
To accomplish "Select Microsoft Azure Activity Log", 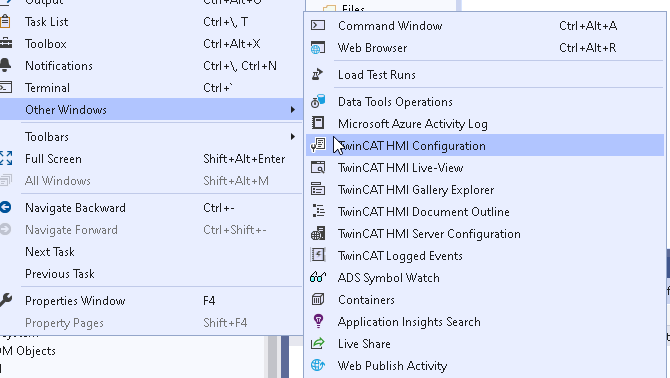I will tap(485, 124).
